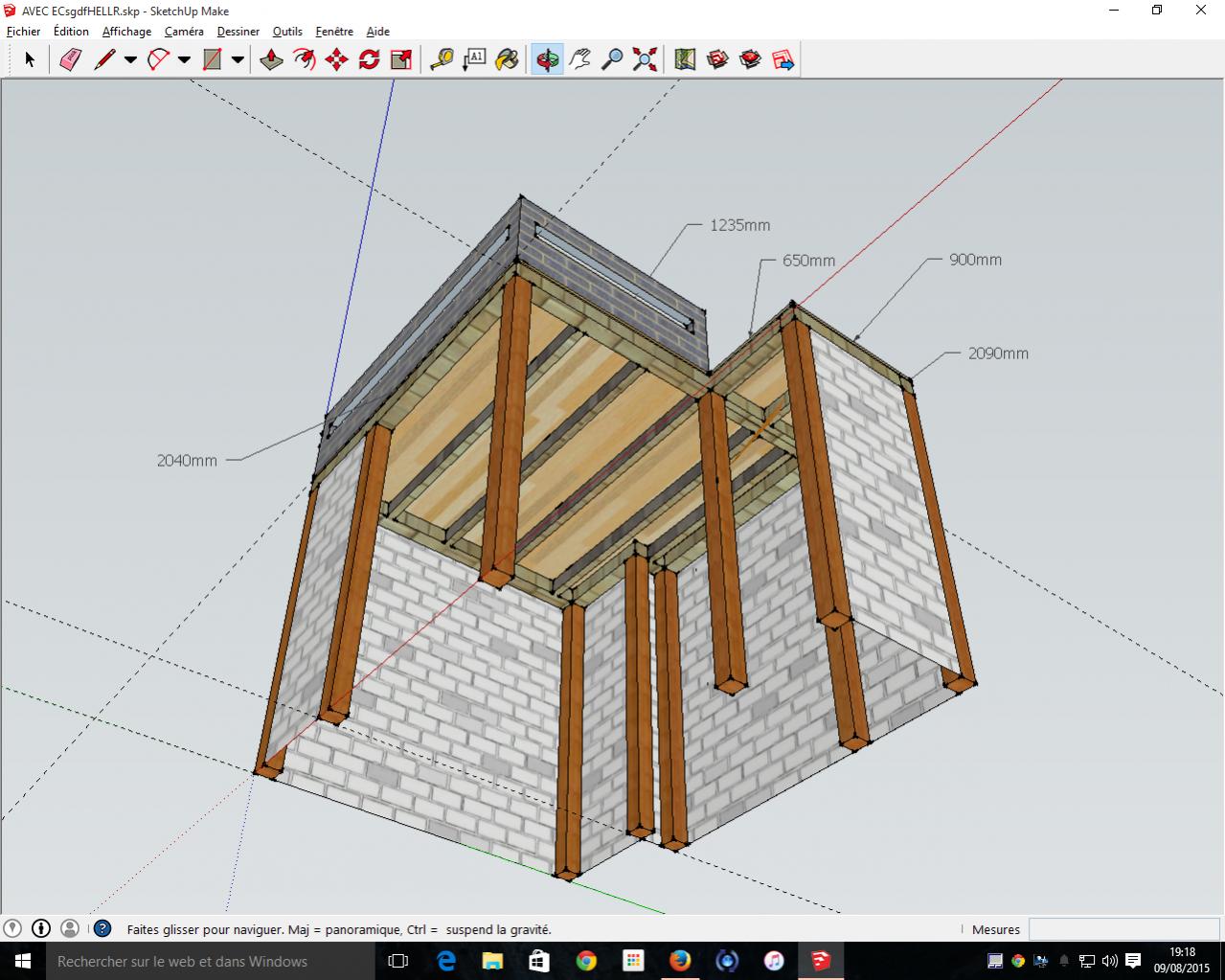Expand the Line tool dropdown arrow
The image size is (1225, 980).
[130, 60]
